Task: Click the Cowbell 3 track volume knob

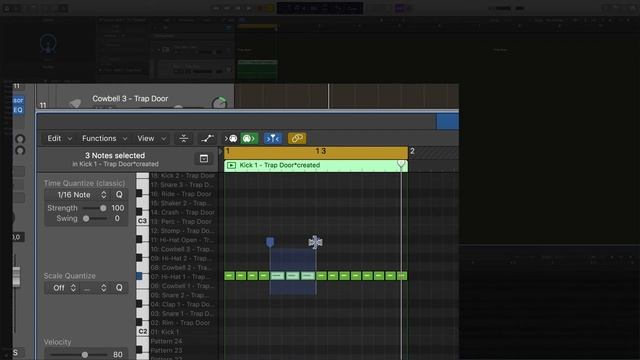Action: (x=220, y=103)
